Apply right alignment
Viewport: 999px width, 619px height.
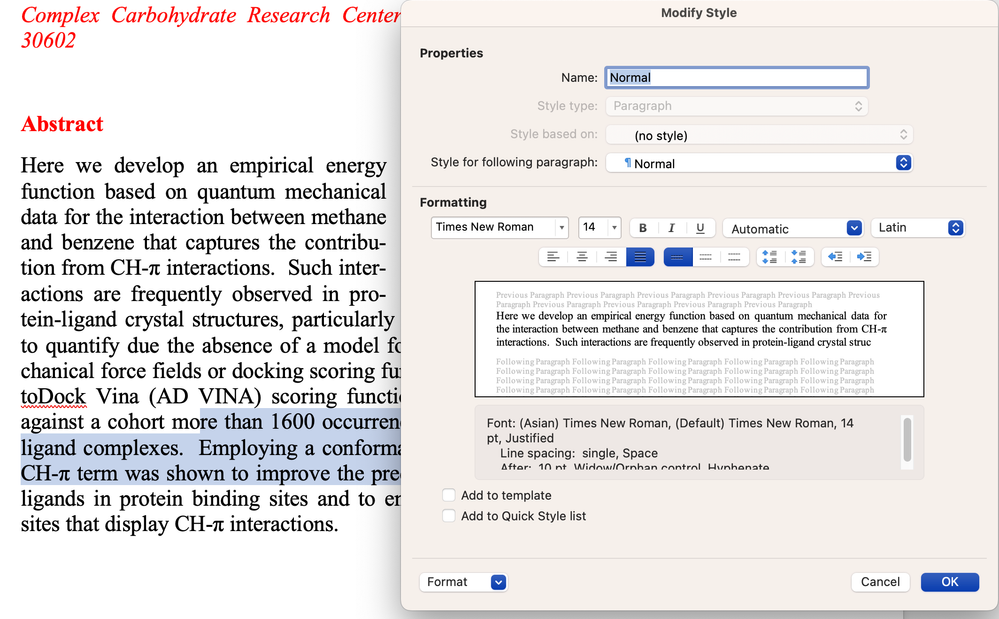point(609,257)
